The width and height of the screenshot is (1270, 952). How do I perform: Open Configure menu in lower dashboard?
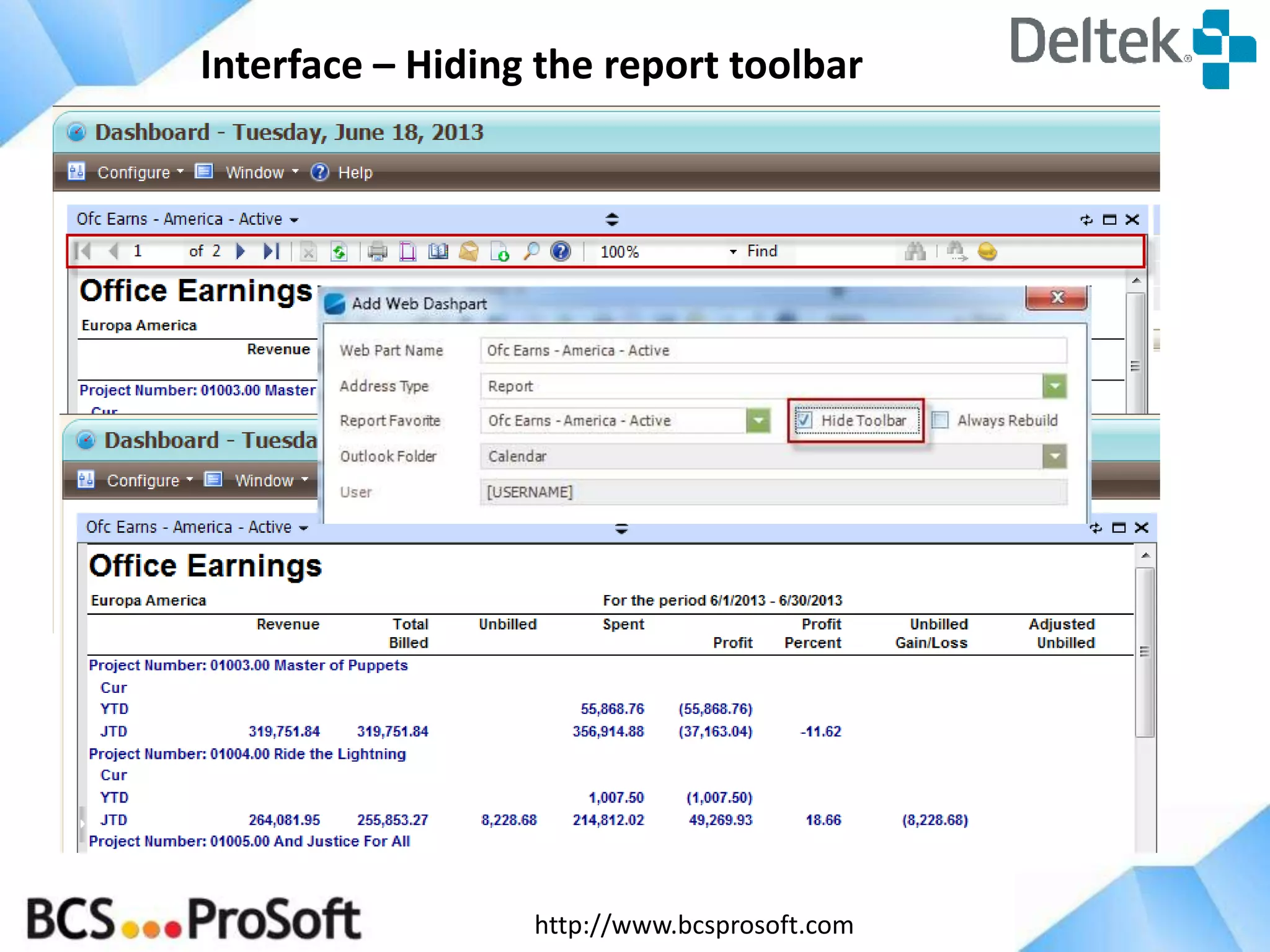[x=150, y=480]
